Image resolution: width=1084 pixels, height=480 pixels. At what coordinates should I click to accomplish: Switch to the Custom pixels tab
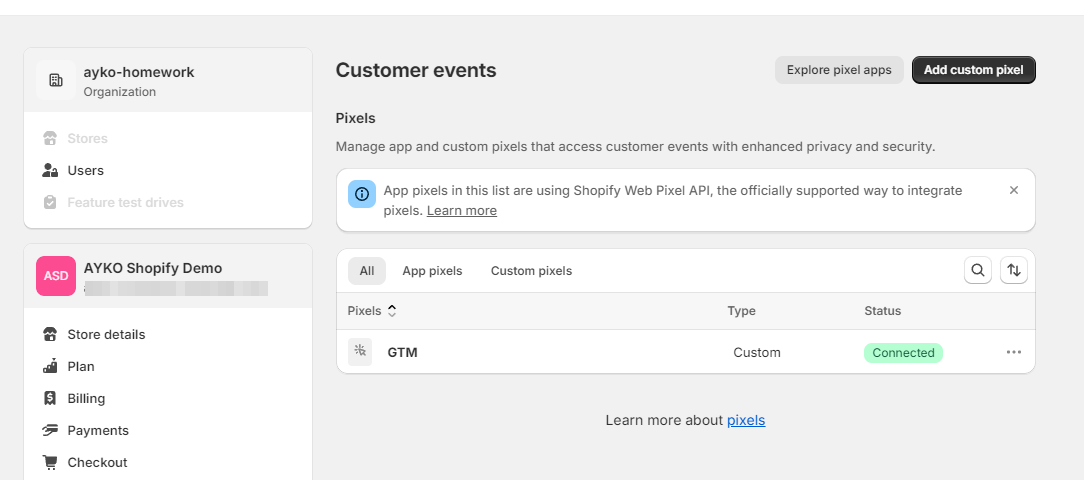point(532,271)
